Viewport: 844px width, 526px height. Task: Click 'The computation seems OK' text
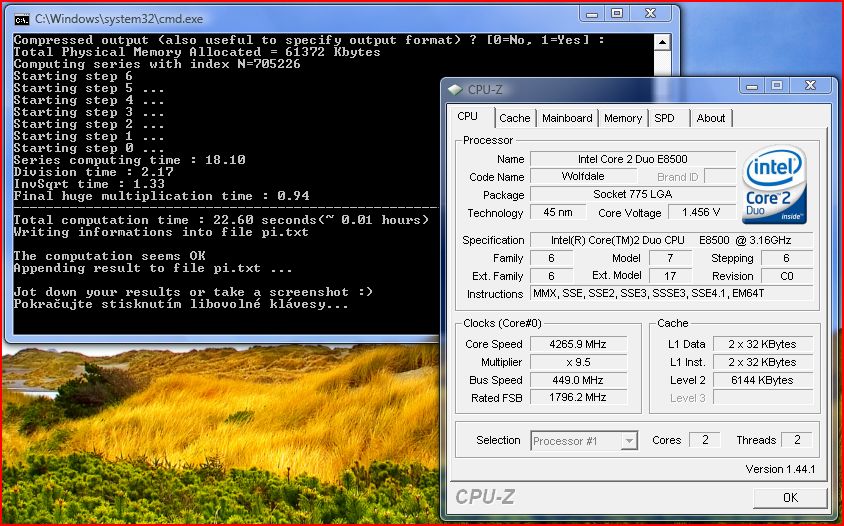[x=109, y=256]
